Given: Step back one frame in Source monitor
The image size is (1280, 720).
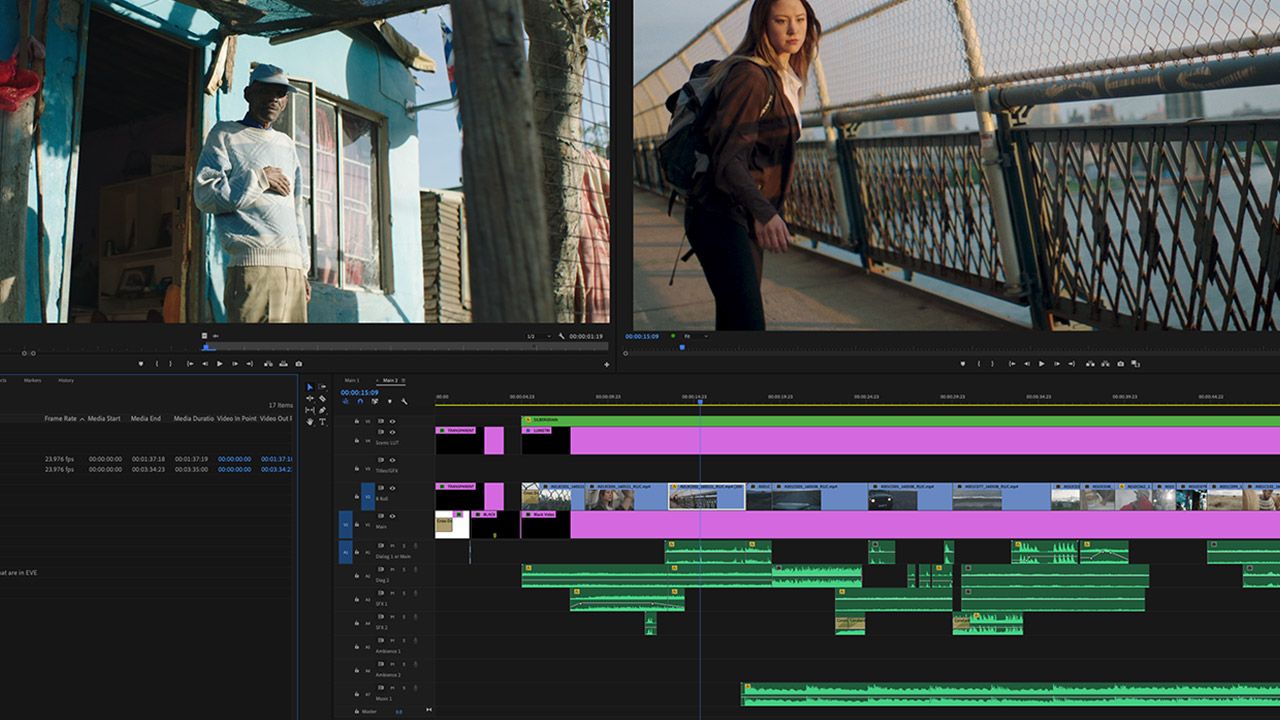Looking at the screenshot, I should tap(205, 364).
